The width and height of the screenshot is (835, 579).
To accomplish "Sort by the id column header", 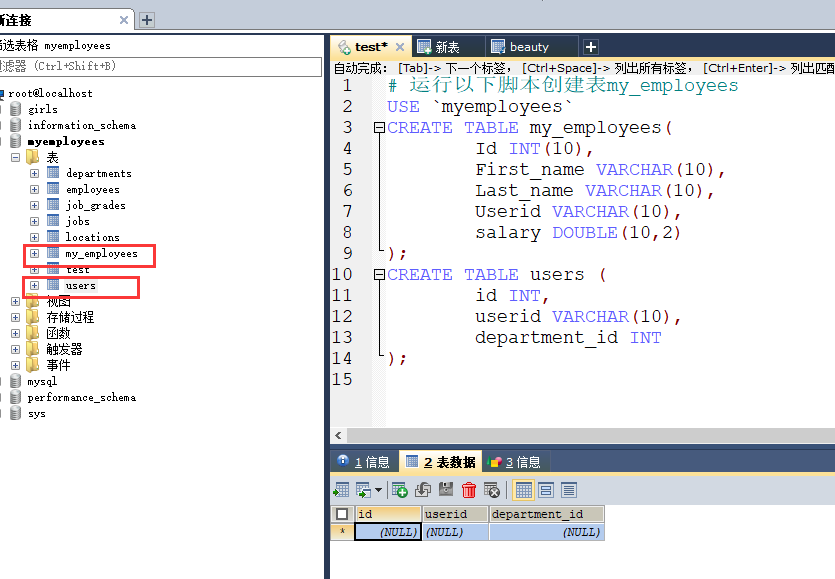I will click(x=388, y=514).
